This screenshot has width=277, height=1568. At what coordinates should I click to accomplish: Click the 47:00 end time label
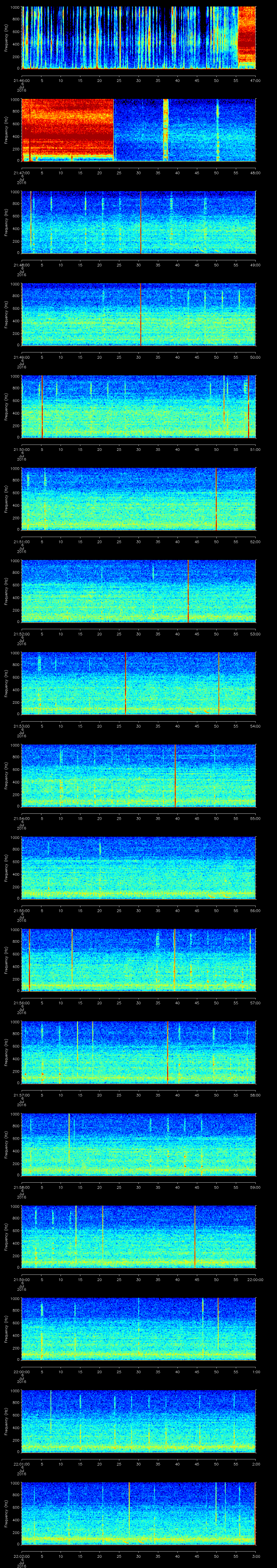[x=255, y=80]
